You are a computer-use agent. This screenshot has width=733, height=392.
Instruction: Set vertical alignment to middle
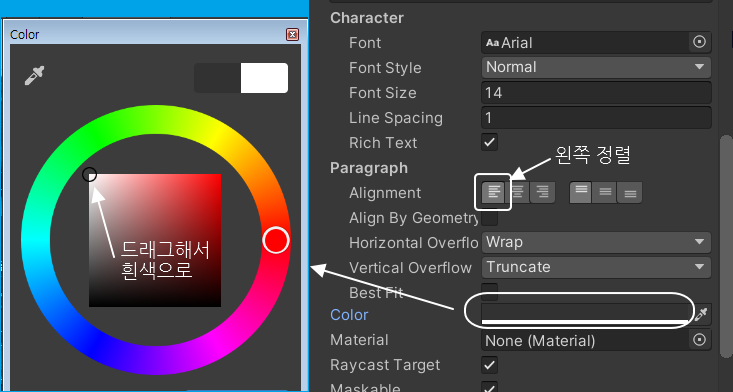click(605, 192)
